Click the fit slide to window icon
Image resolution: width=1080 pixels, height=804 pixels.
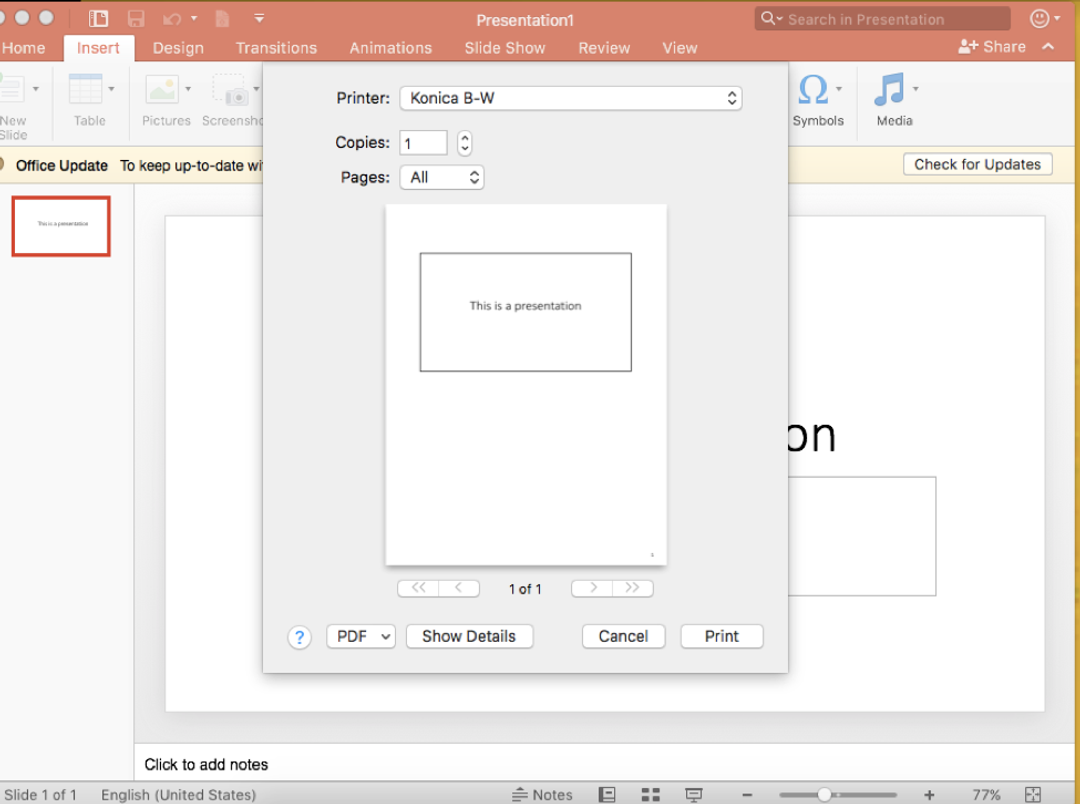[1033, 794]
